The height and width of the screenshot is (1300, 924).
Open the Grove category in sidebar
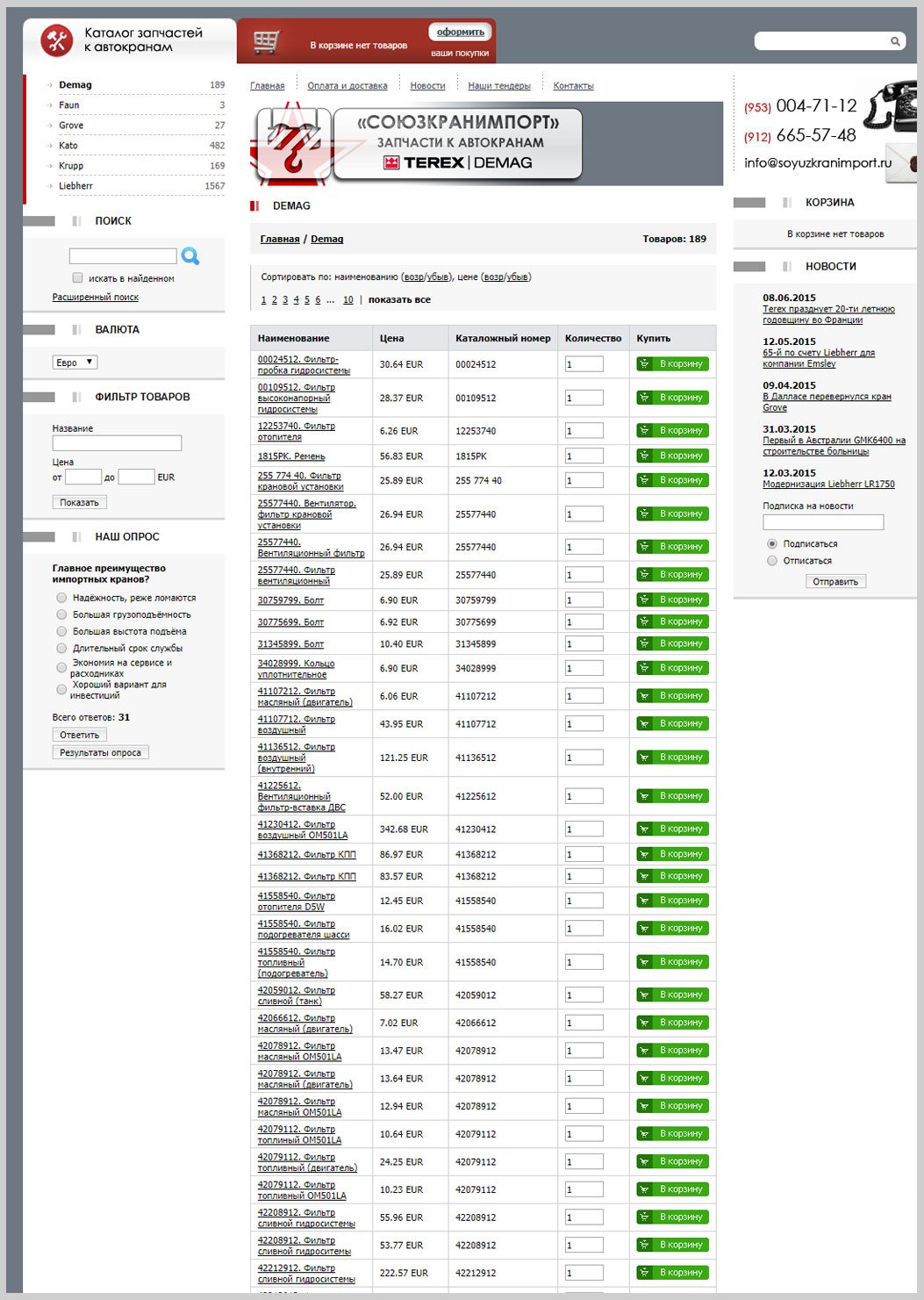pos(71,126)
